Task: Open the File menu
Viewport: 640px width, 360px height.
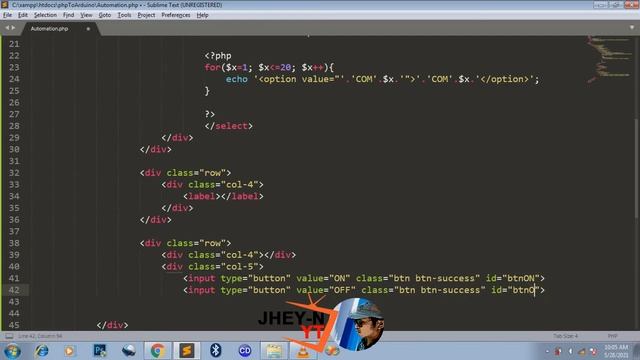Action: [7, 15]
